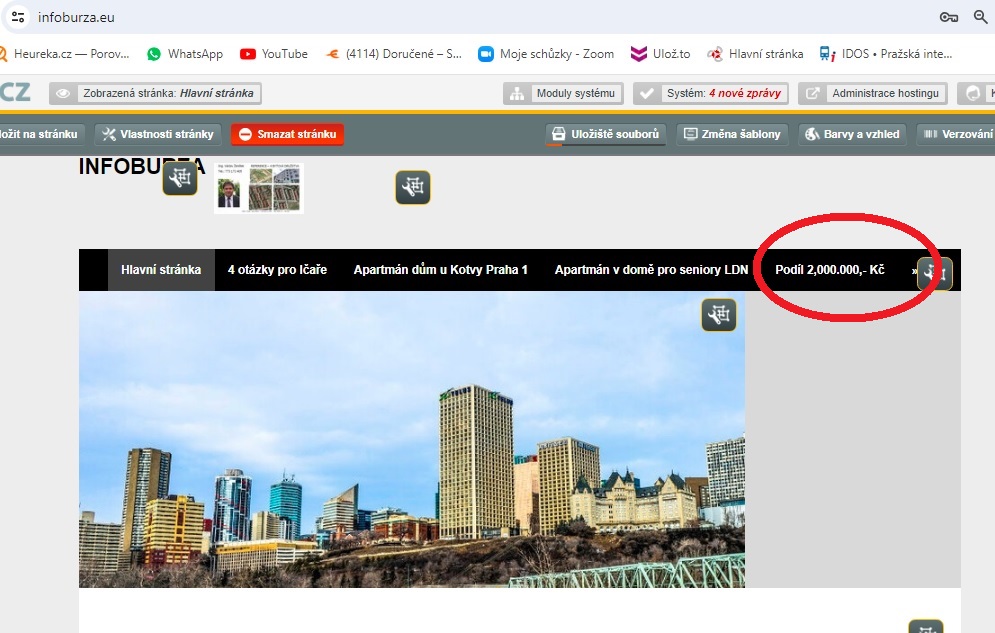995x633 pixels.
Task: Click the edit icon over the INFOBURZA title
Action: coord(180,179)
